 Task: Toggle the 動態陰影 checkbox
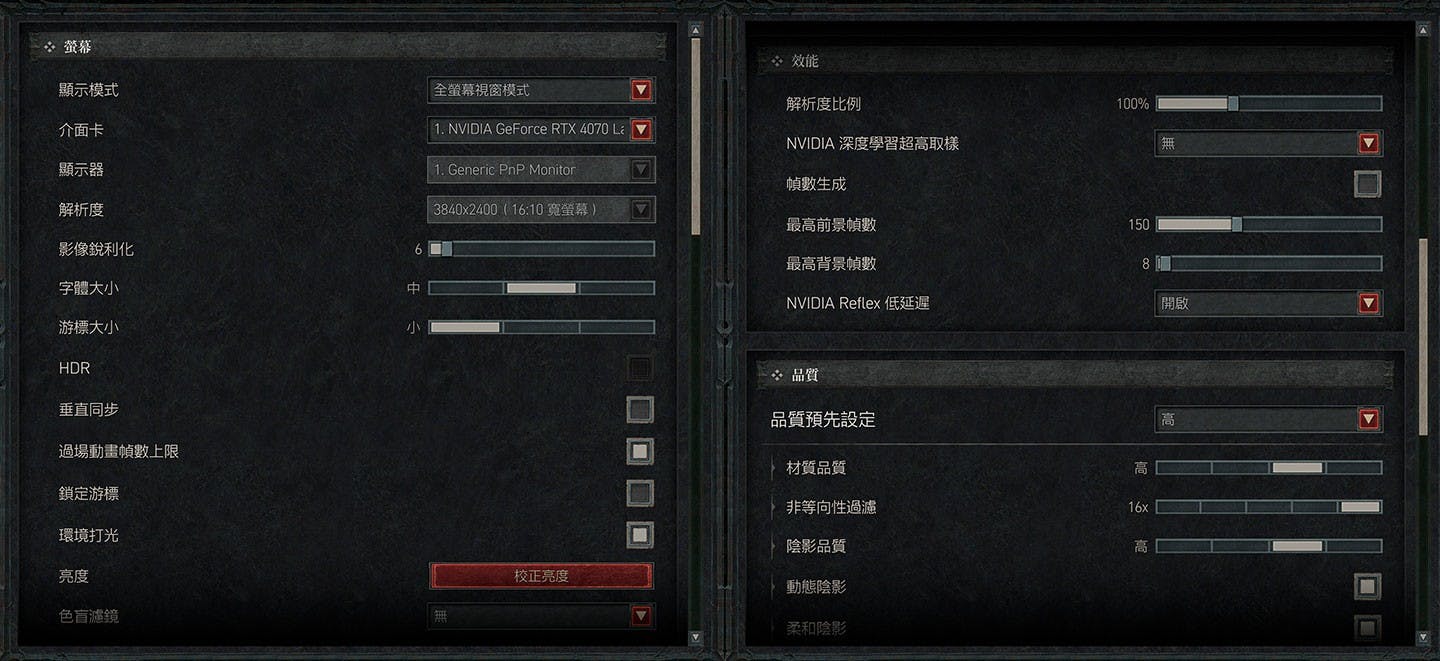pyautogui.click(x=1368, y=587)
